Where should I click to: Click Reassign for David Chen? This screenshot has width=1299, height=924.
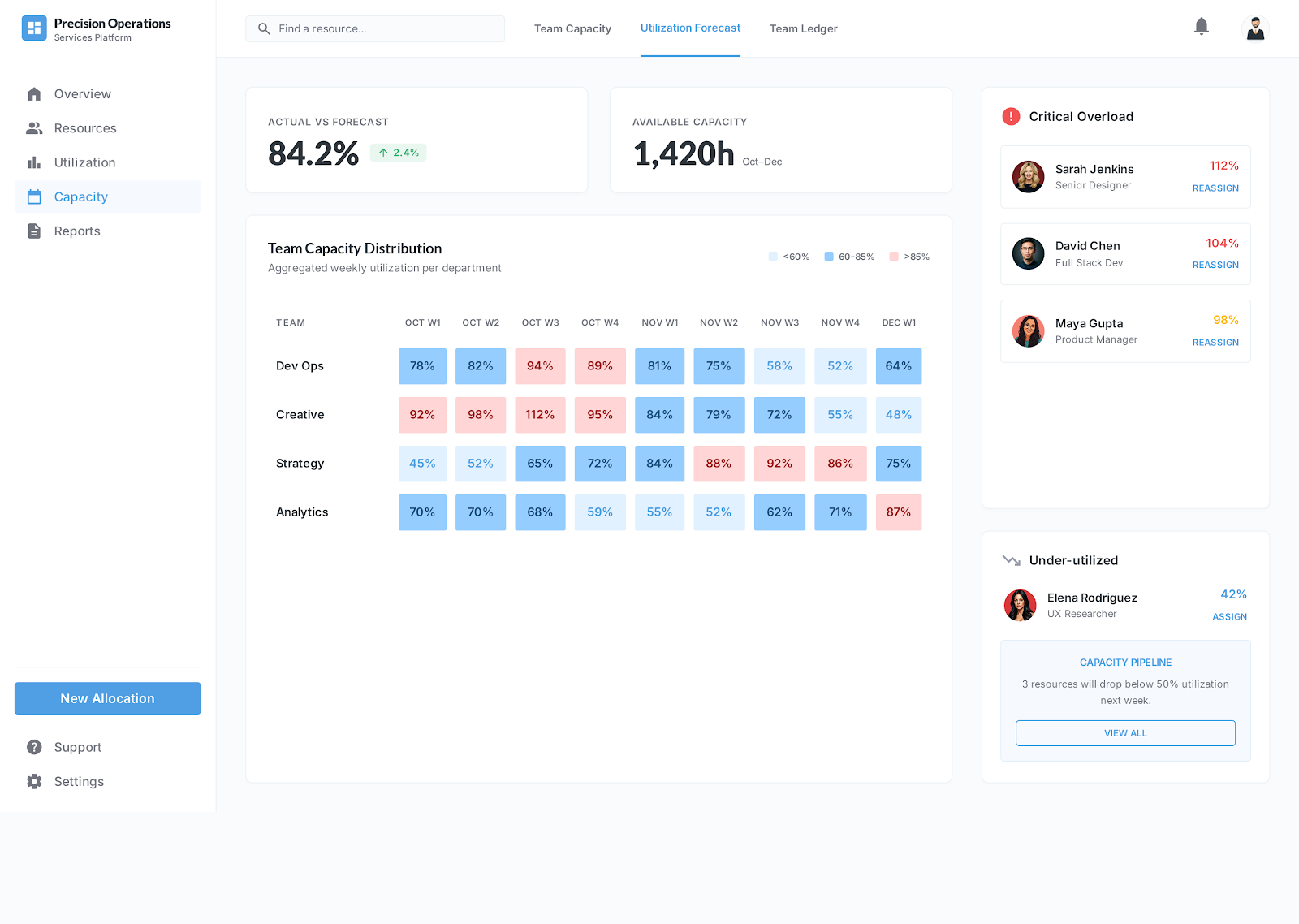click(1215, 266)
